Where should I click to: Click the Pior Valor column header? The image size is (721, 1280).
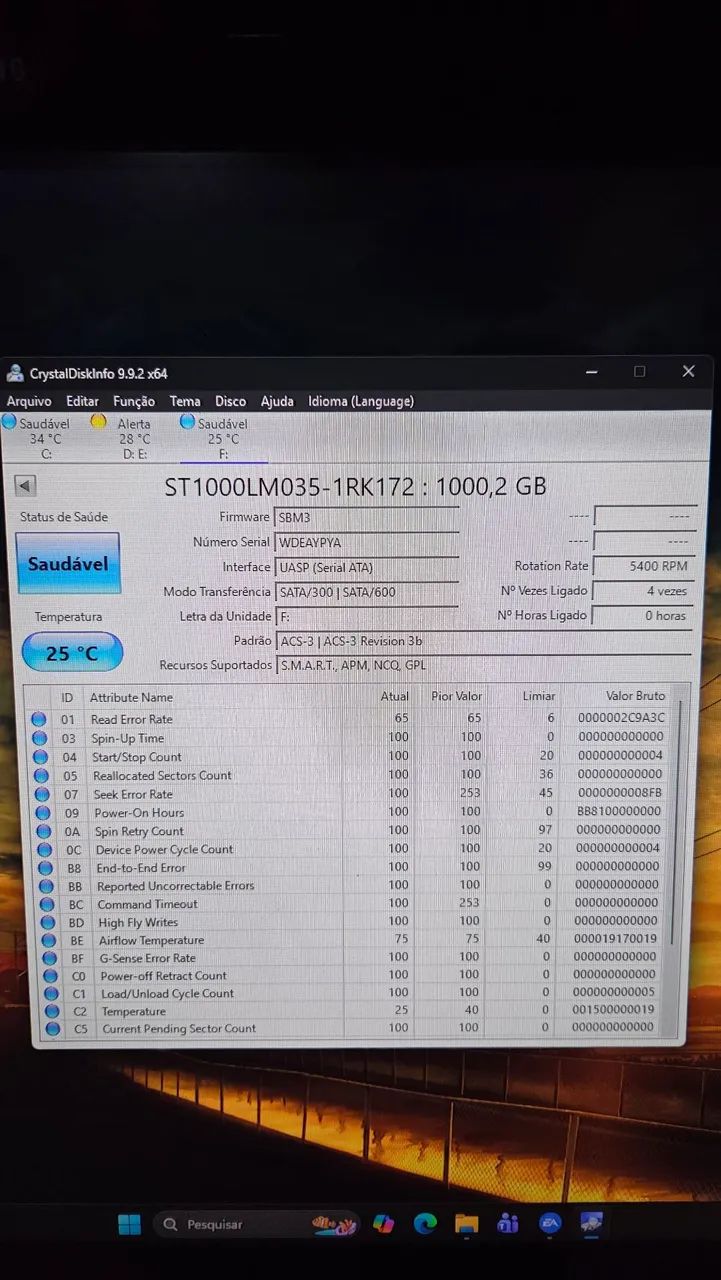point(456,696)
